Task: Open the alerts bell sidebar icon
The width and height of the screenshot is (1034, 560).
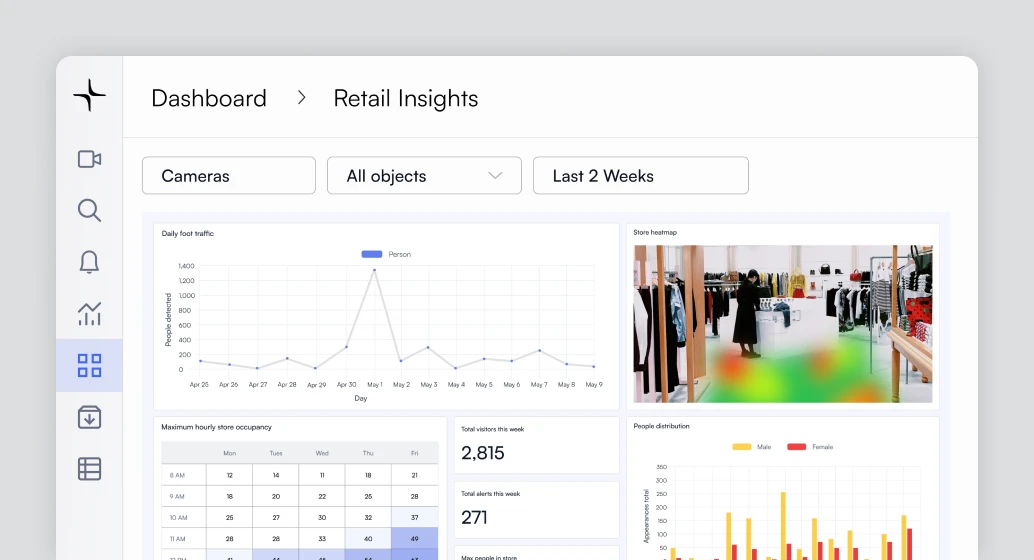Action: point(90,262)
